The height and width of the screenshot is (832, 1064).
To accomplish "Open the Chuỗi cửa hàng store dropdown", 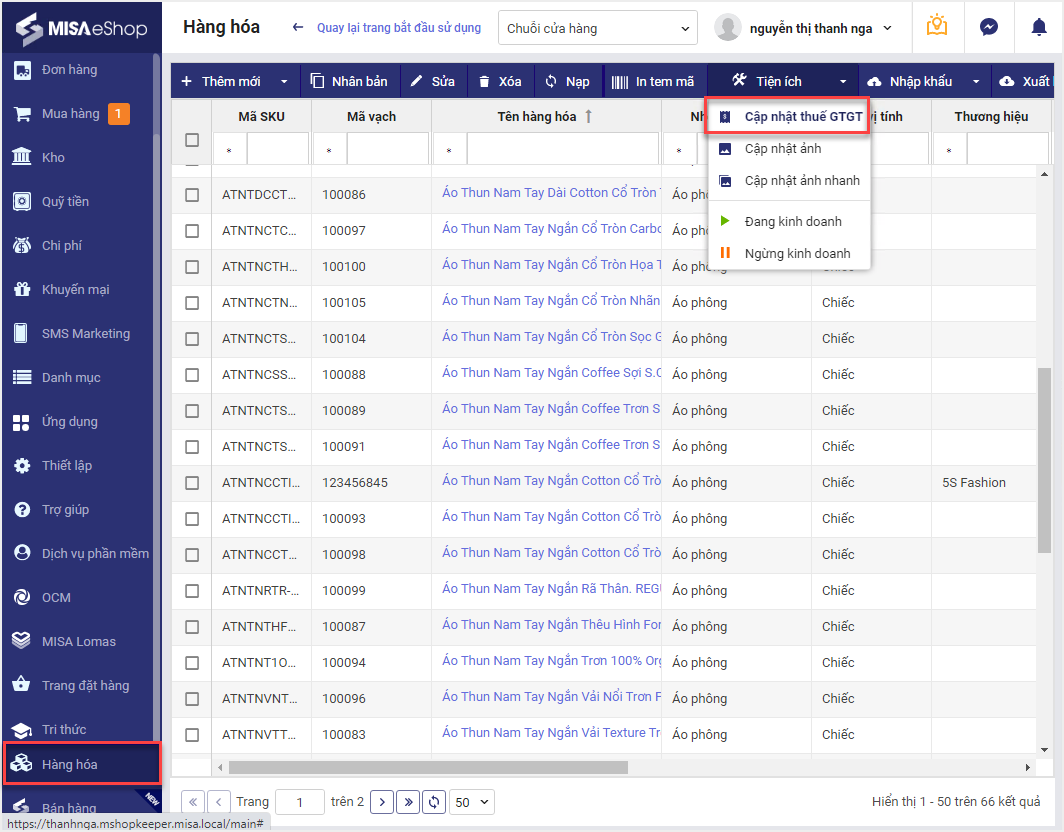I will pos(597,28).
